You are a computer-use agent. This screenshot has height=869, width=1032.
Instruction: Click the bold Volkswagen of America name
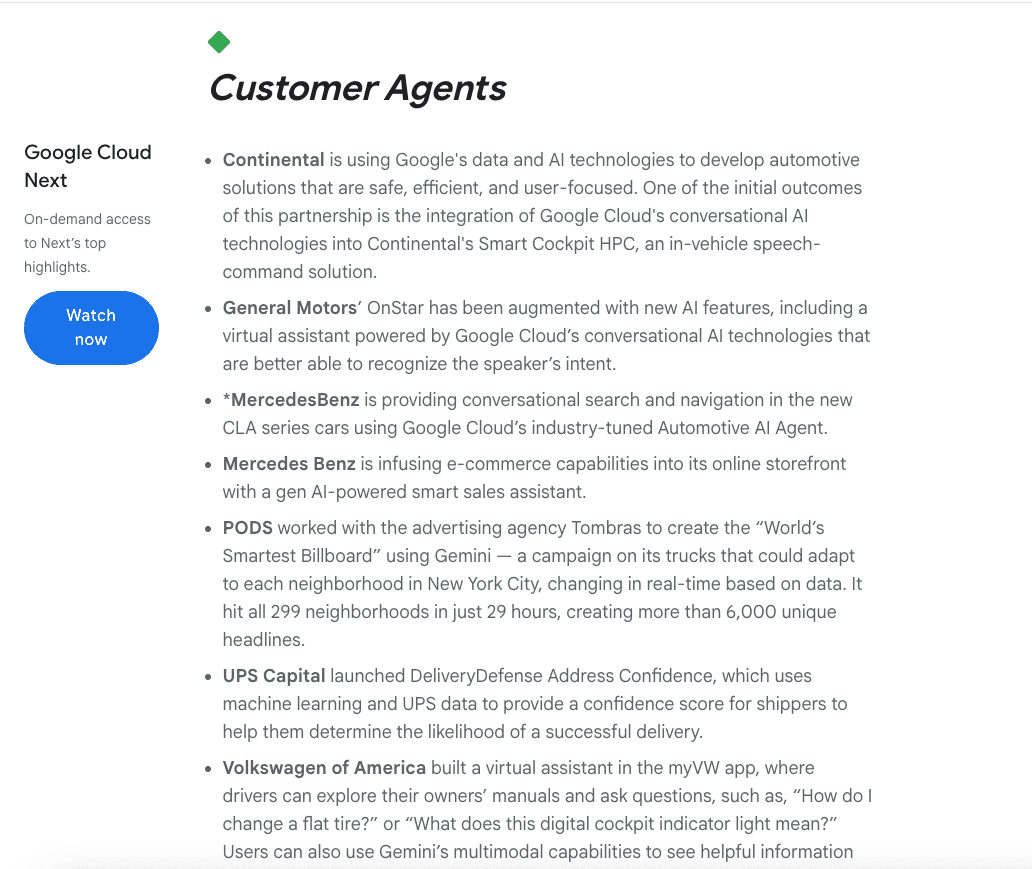point(324,768)
